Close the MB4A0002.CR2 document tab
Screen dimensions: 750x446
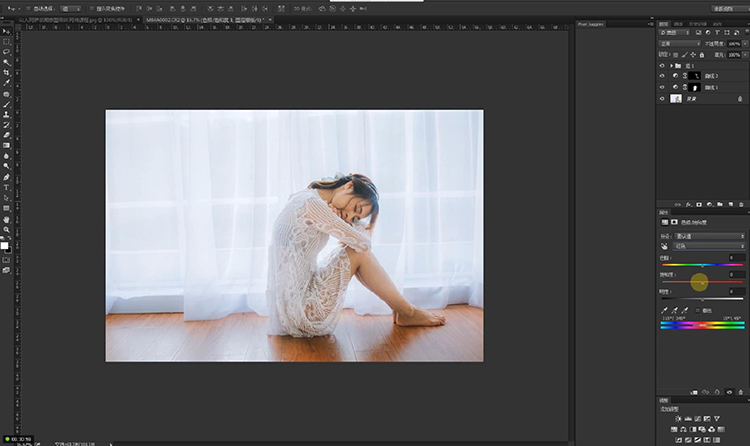pyautogui.click(x=270, y=20)
